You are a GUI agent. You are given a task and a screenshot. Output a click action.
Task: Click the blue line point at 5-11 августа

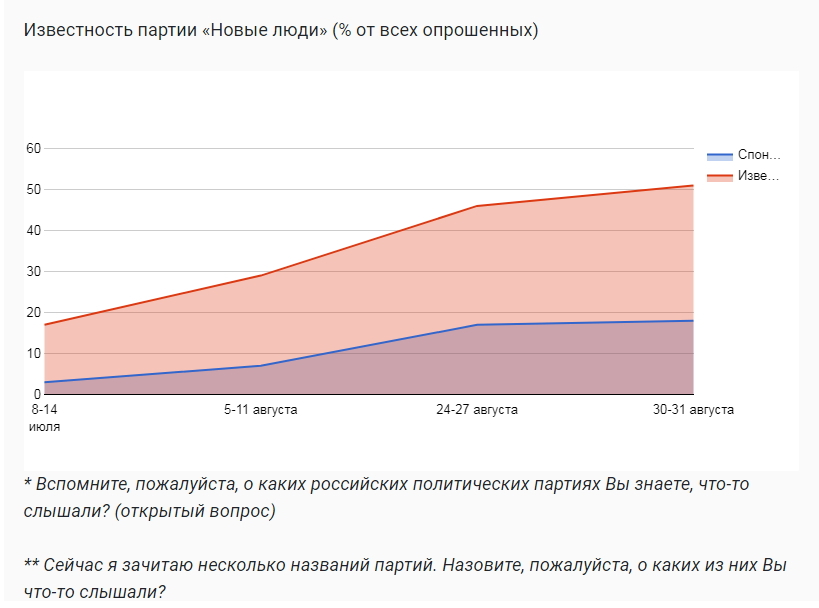[x=261, y=366]
